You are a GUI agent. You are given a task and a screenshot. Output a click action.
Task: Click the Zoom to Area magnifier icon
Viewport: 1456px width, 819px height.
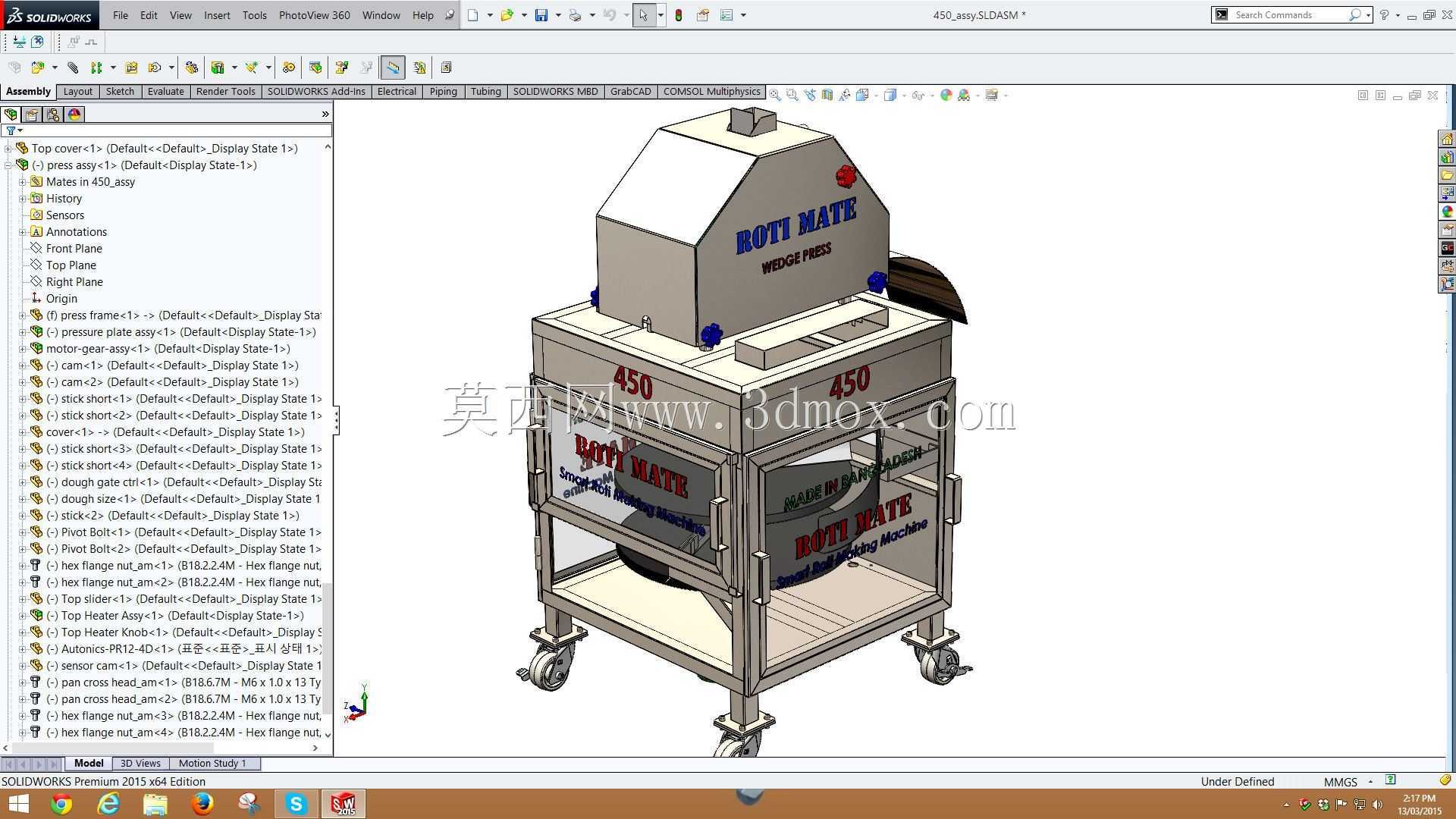click(792, 95)
